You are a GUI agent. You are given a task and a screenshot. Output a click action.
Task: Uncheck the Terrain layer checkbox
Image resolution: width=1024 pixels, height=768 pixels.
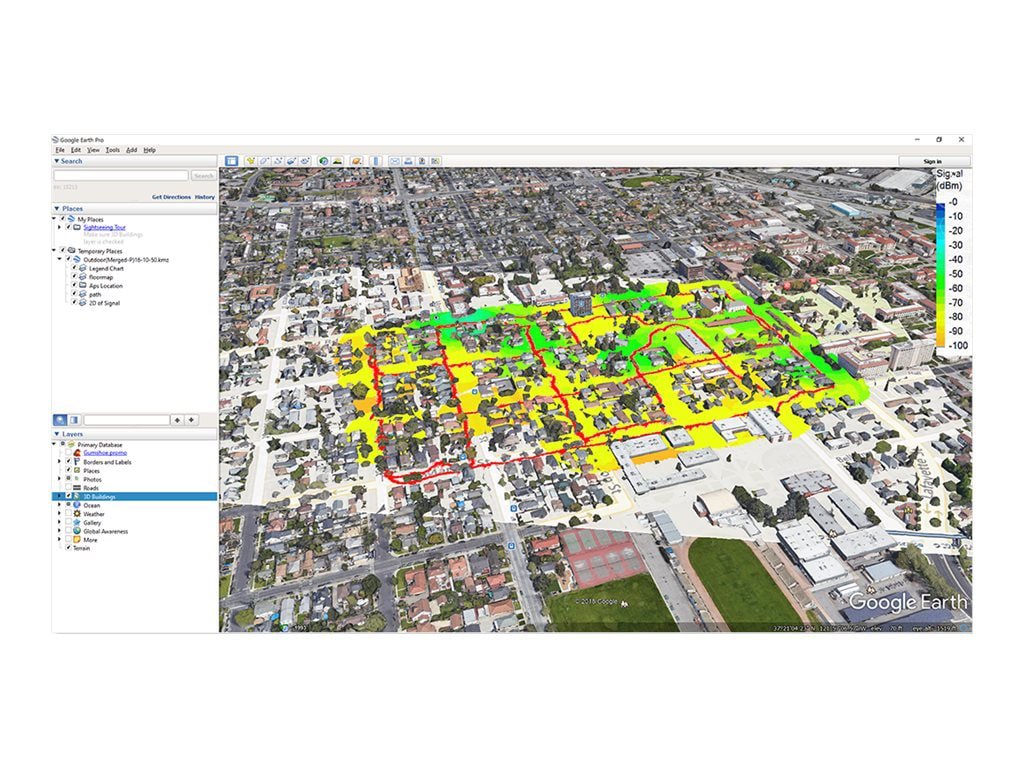pos(68,548)
